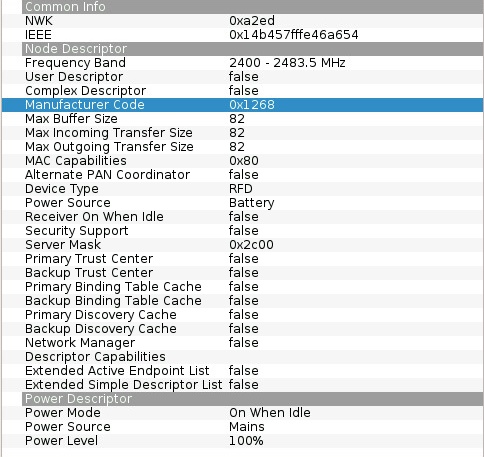Click the Mains value
The image size is (484, 457).
coord(247,427)
